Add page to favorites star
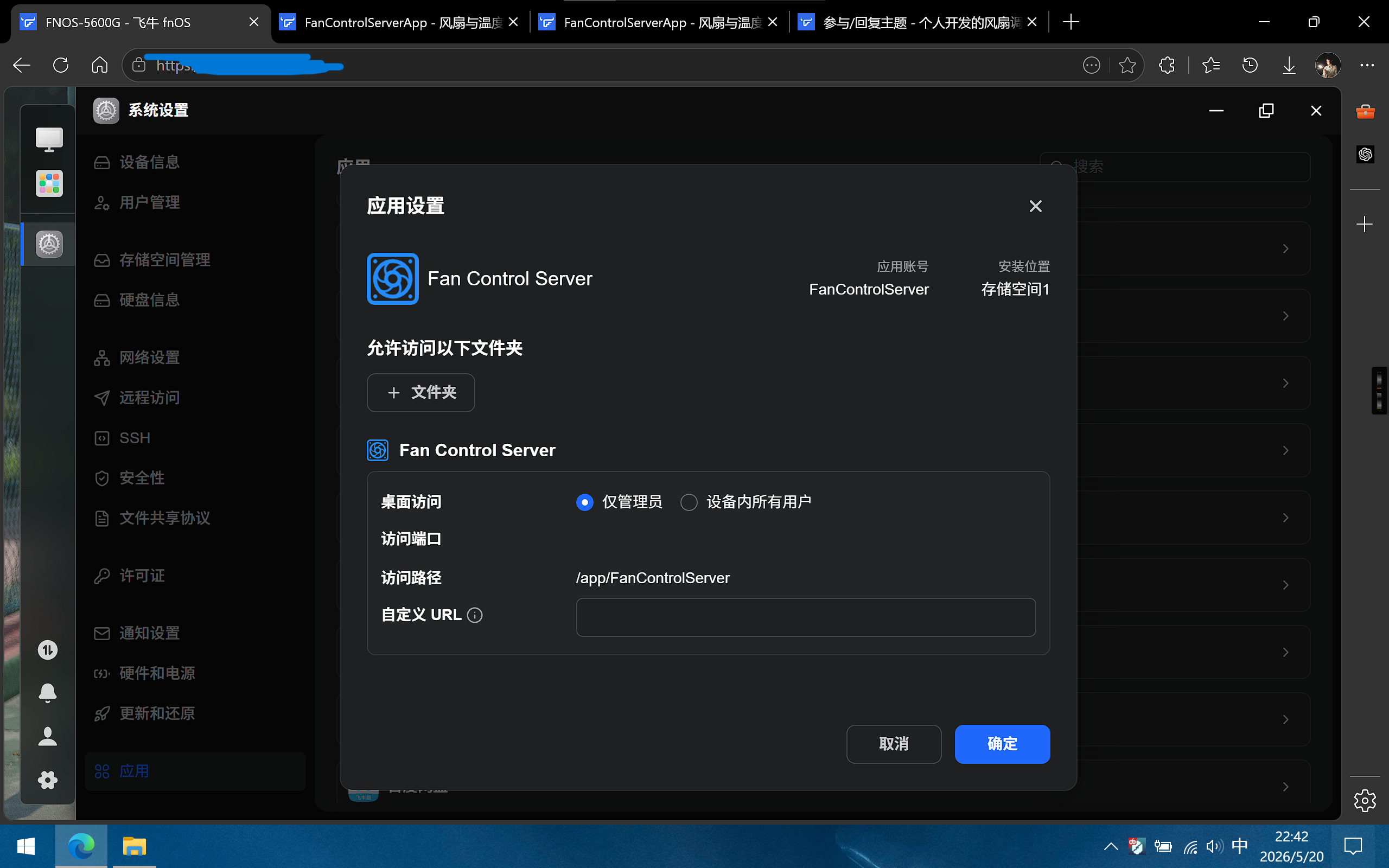1389x868 pixels. 1127,66
